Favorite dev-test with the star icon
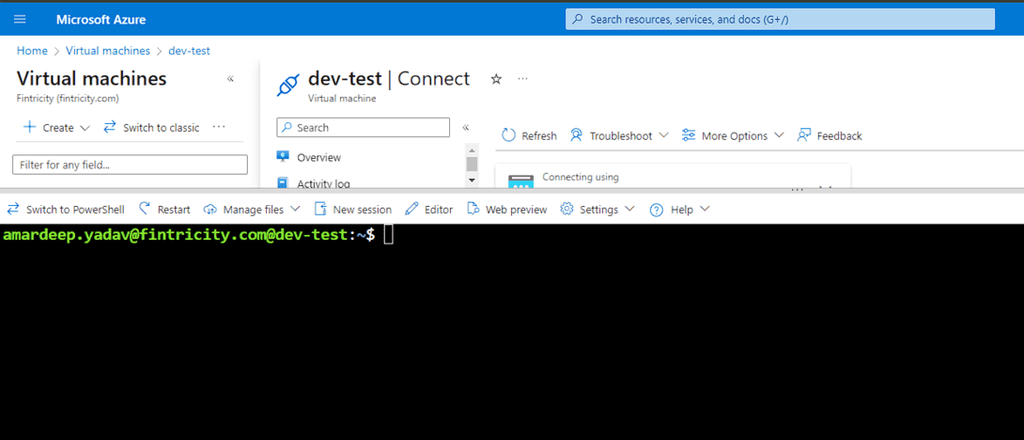Image resolution: width=1024 pixels, height=440 pixels. pos(496,79)
